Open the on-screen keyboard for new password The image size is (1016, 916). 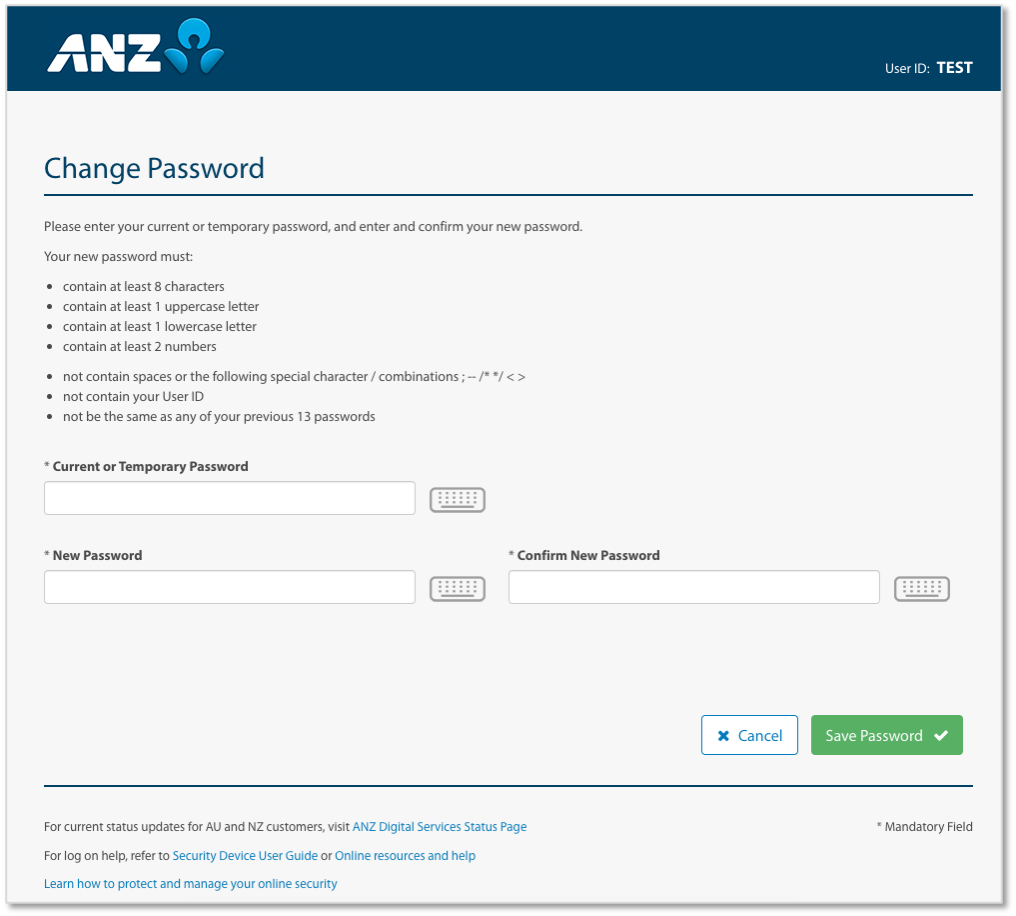coord(457,587)
